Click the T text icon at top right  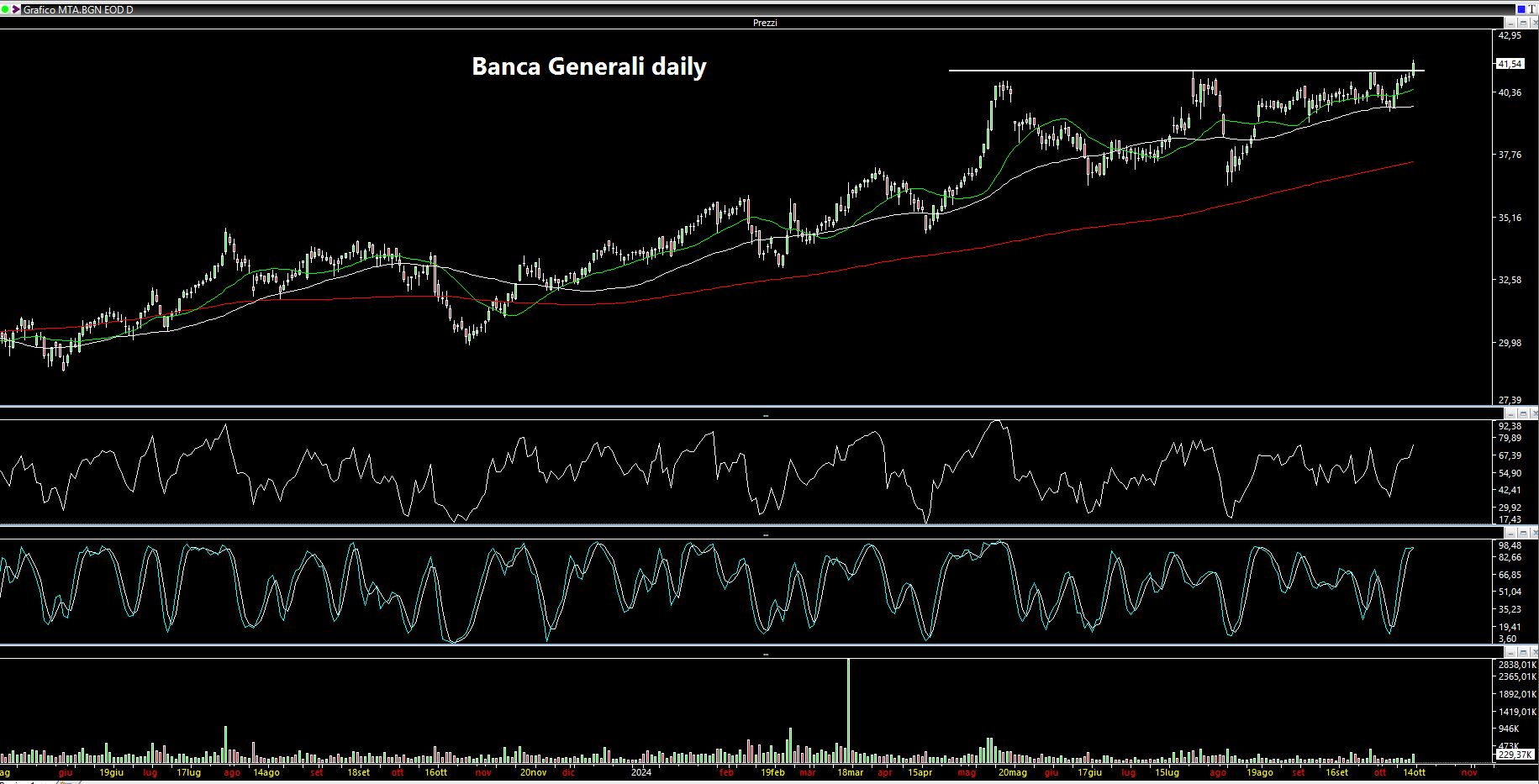1532,9
